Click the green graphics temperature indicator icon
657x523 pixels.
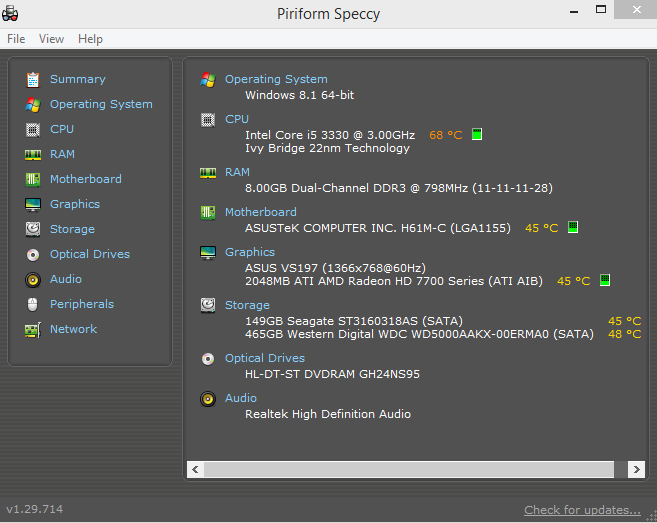(x=605, y=280)
